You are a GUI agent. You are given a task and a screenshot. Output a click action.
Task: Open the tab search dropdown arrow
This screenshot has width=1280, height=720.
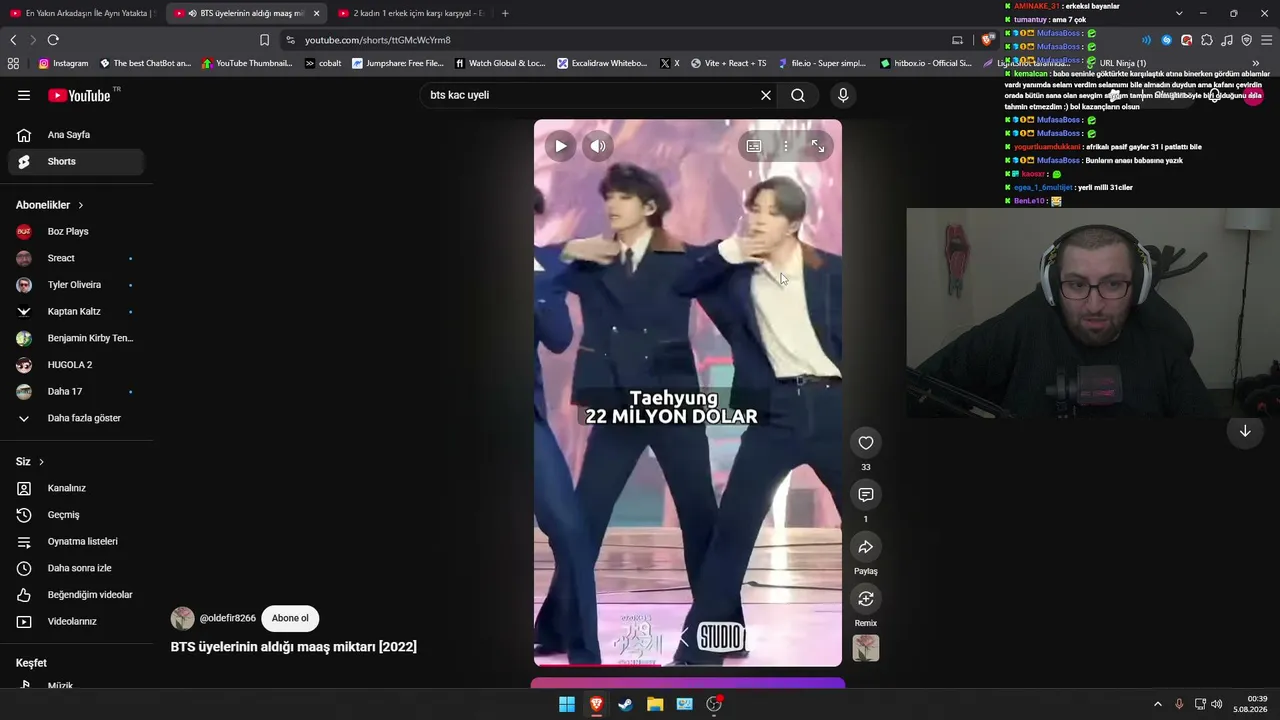[x=1179, y=13]
